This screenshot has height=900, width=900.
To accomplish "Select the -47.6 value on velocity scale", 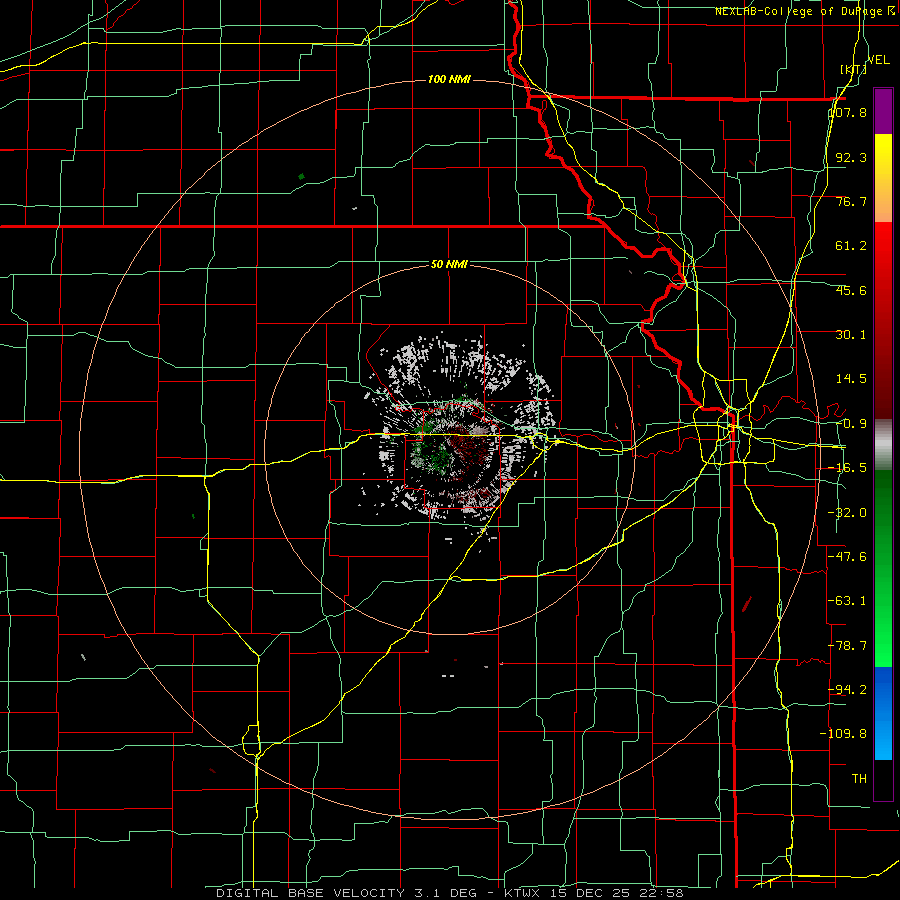I will [x=847, y=557].
